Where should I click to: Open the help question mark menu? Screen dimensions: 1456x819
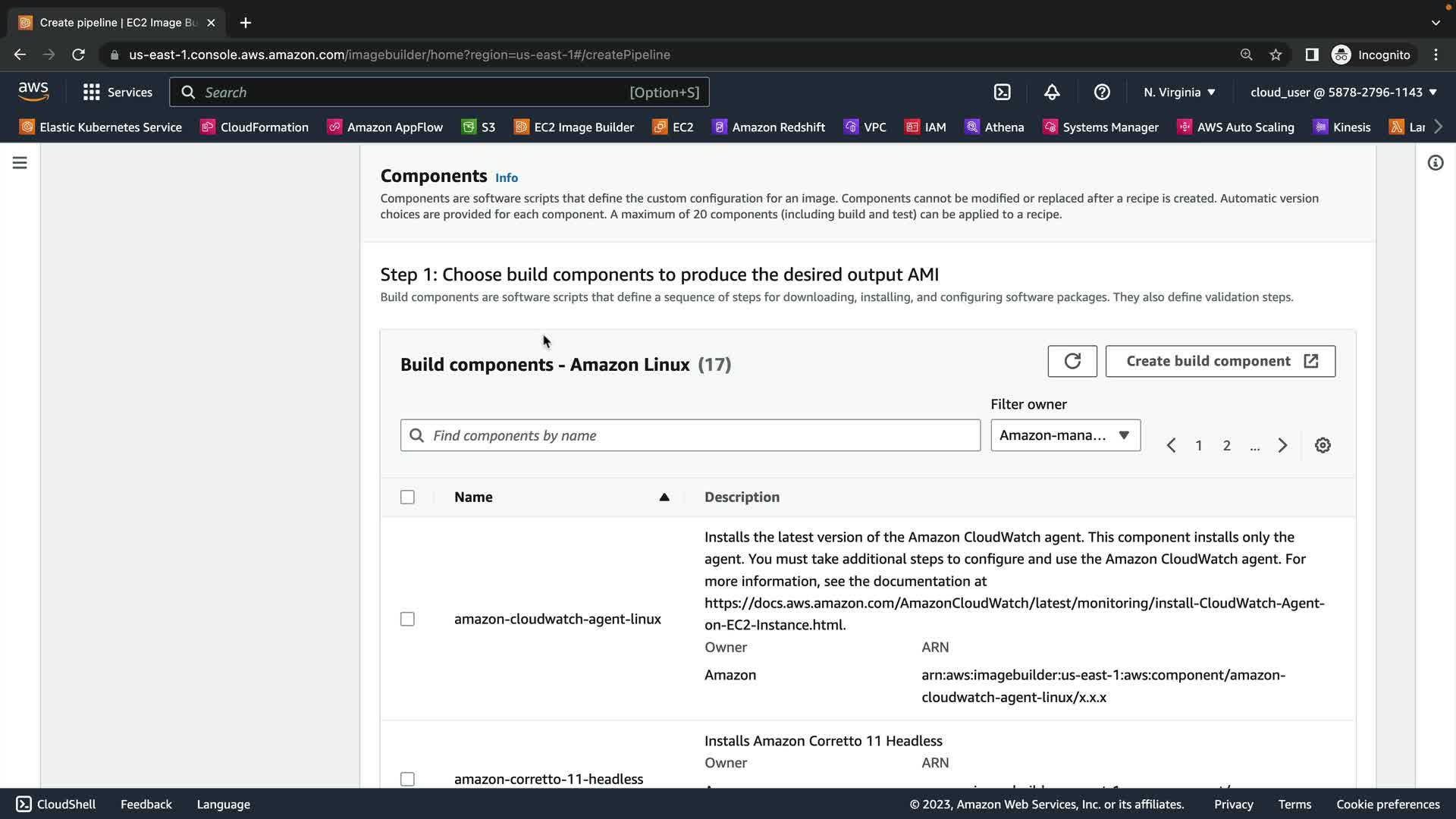[1102, 93]
